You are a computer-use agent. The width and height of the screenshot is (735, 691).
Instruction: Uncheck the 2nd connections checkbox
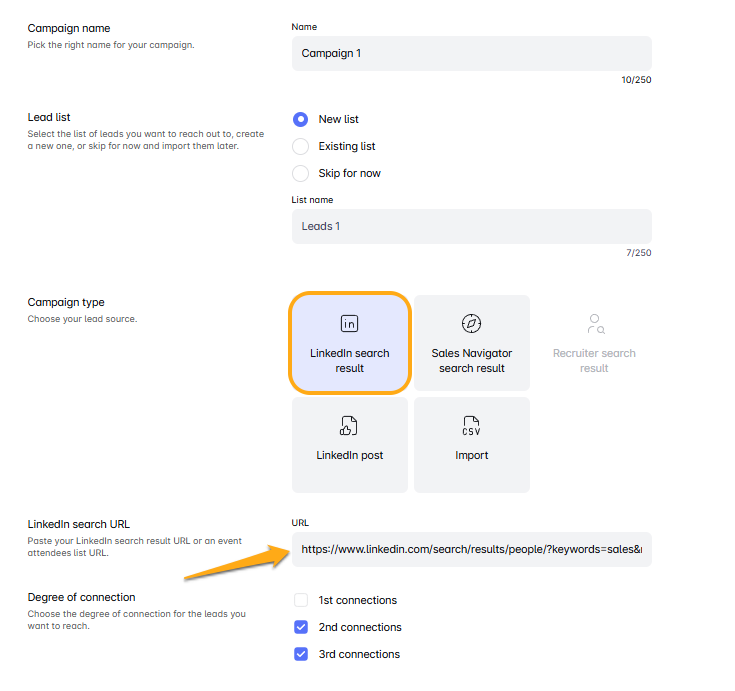[x=301, y=627]
